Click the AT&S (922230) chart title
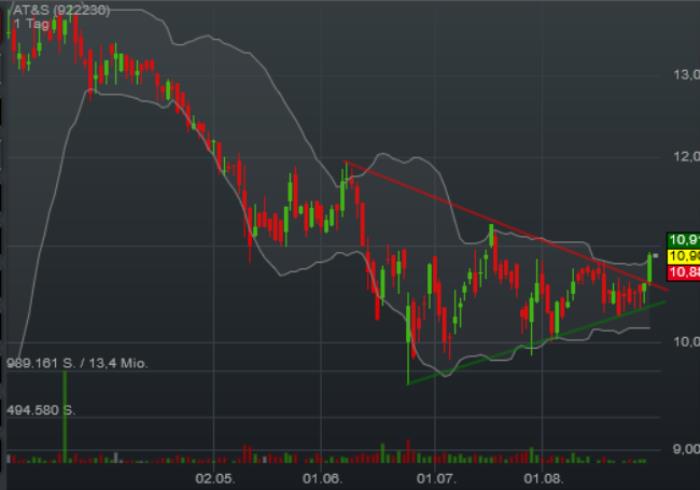700x490 pixels. click(x=62, y=10)
